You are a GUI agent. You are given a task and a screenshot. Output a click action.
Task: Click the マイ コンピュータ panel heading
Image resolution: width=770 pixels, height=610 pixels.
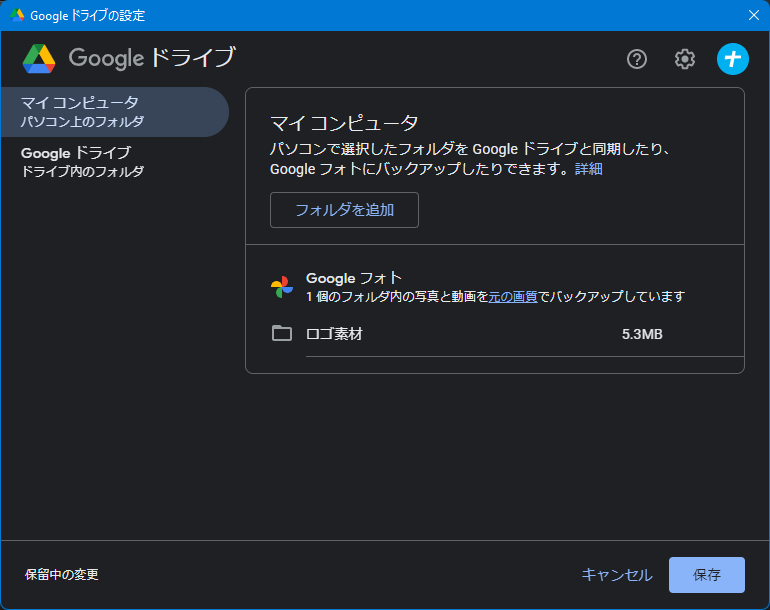tap(344, 123)
